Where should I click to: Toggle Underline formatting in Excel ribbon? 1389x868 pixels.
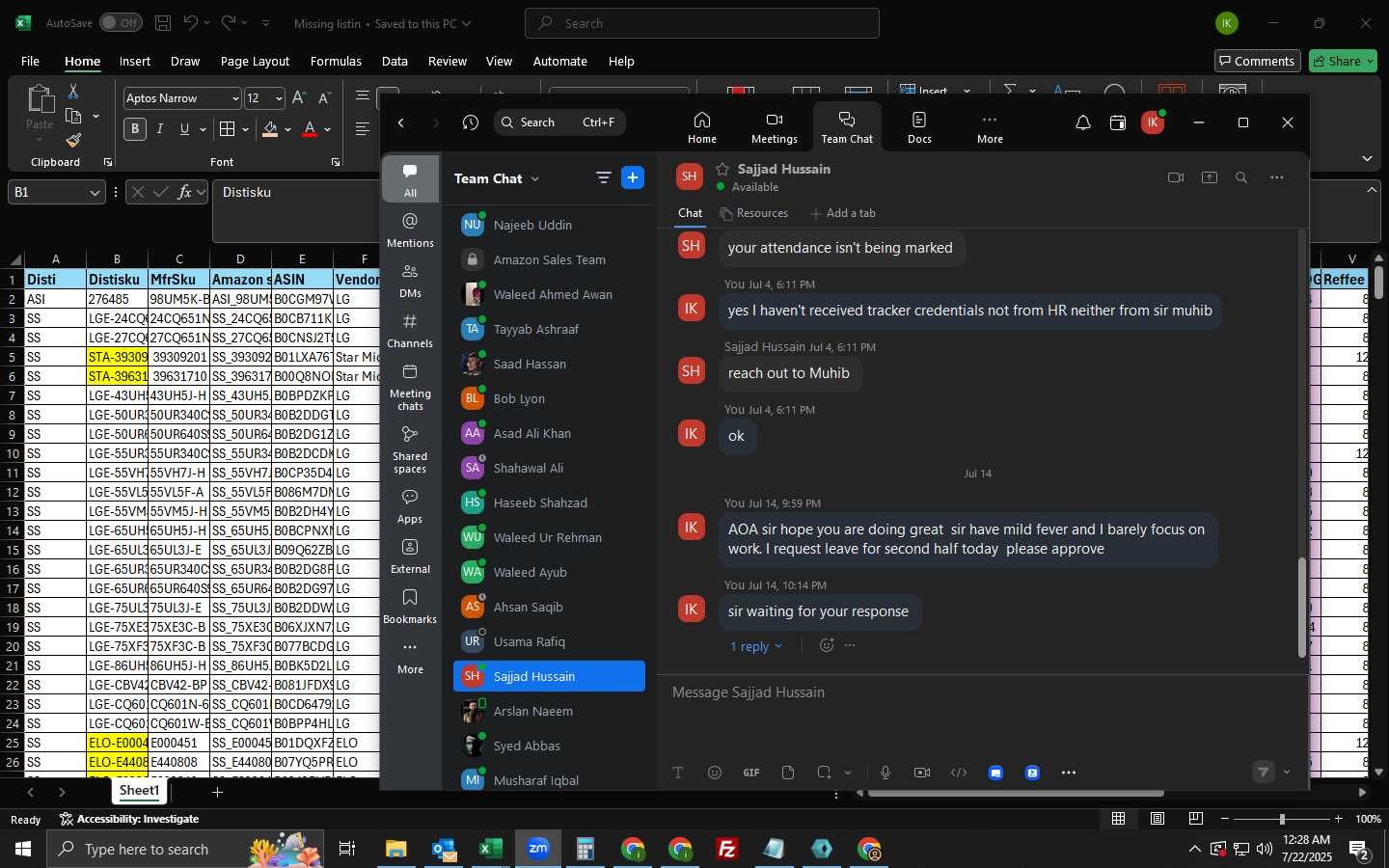pyautogui.click(x=184, y=129)
